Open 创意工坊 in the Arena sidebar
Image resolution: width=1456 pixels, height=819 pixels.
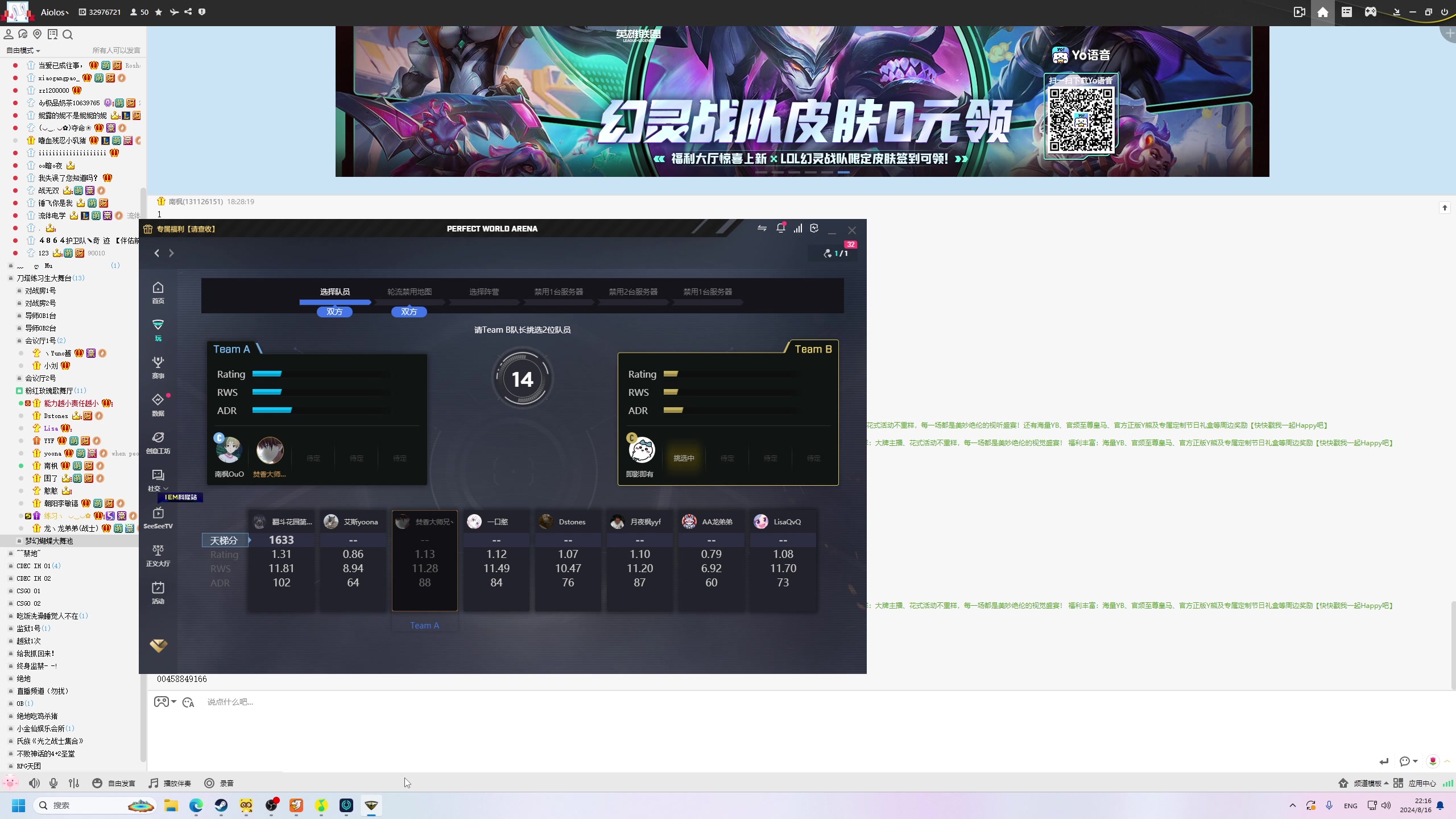(x=158, y=443)
